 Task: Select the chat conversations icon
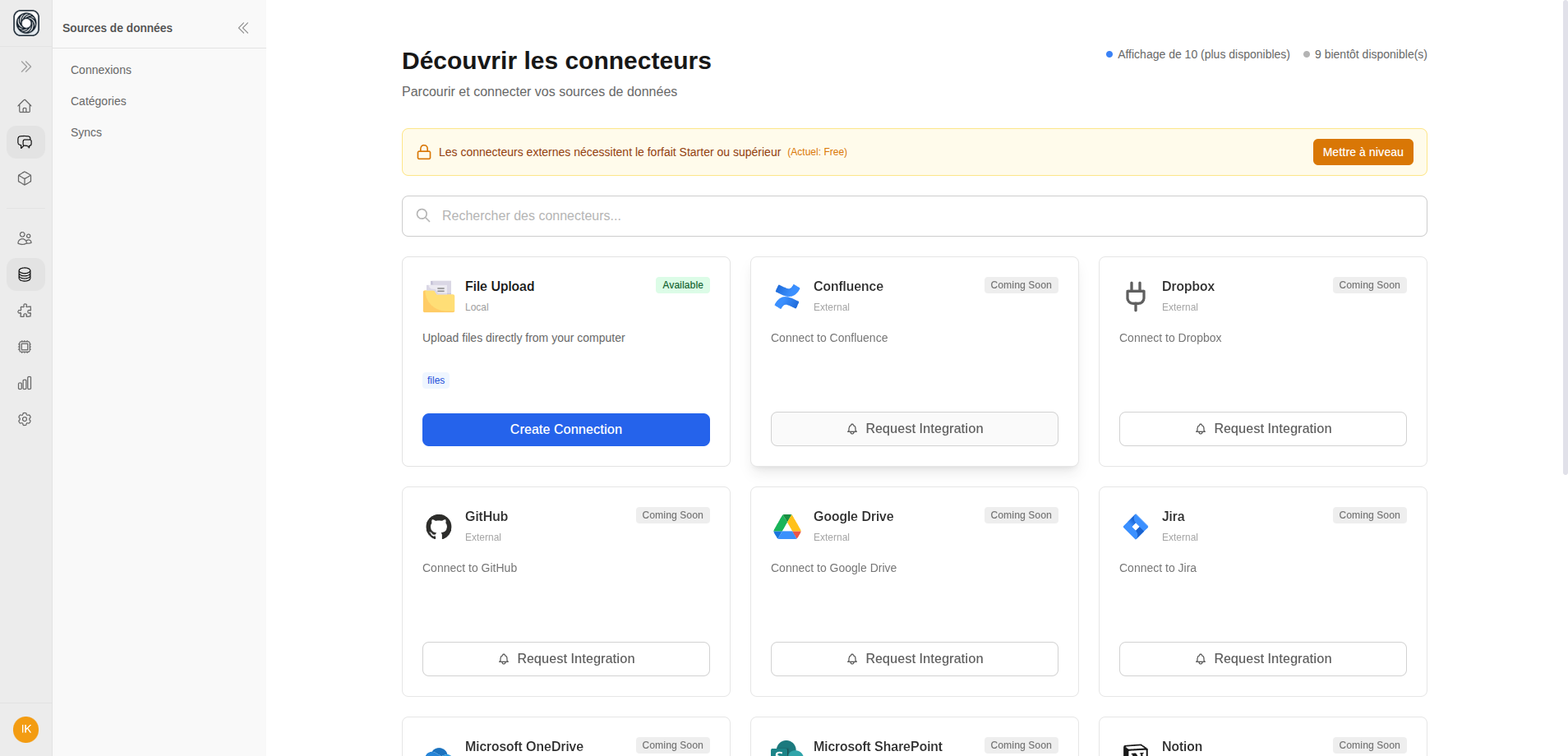pos(25,141)
